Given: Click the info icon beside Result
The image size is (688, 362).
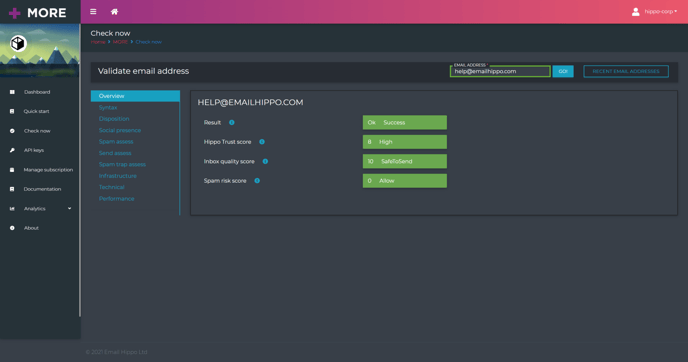Looking at the screenshot, I should pos(232,122).
